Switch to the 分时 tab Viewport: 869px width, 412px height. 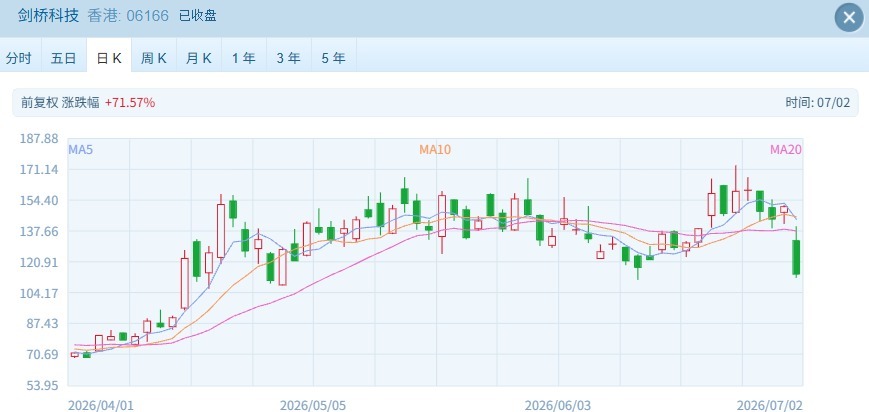[19, 58]
